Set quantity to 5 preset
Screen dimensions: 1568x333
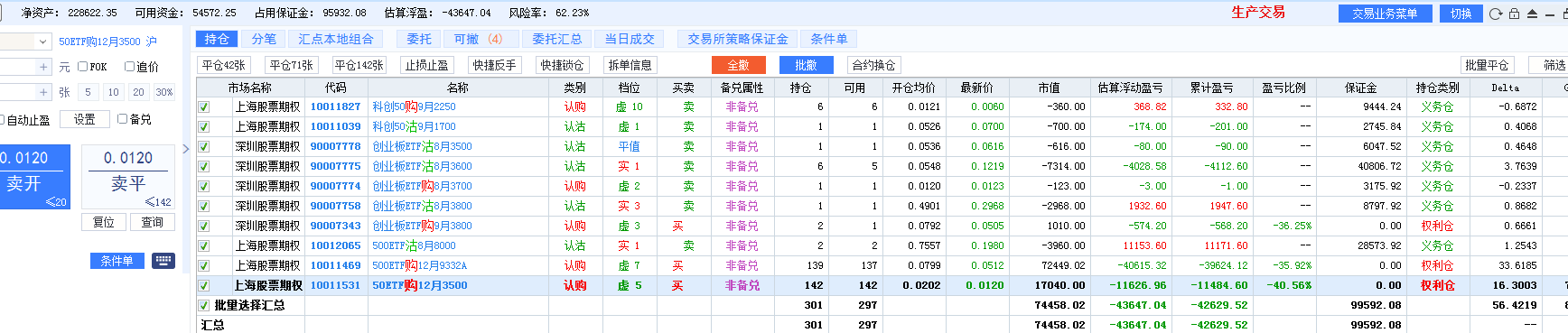pos(88,92)
